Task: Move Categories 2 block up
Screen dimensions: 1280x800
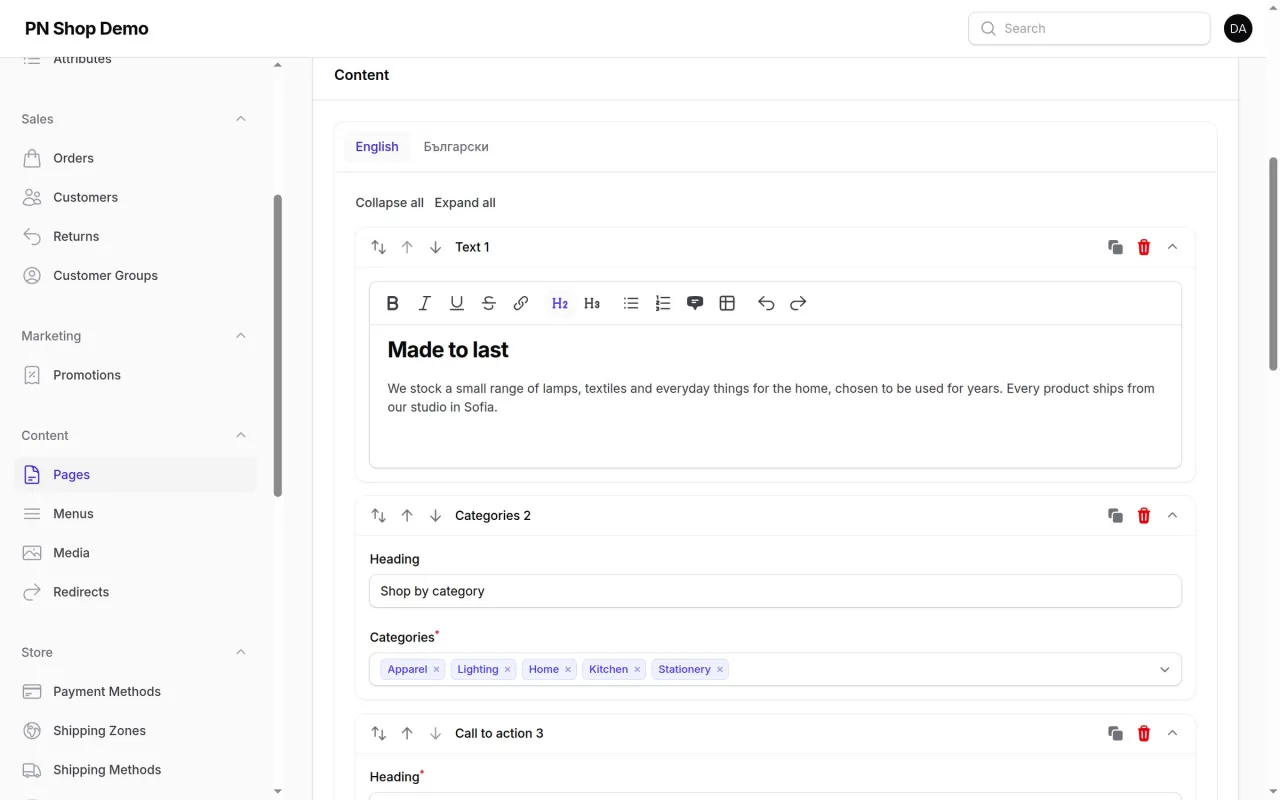Action: coord(407,515)
